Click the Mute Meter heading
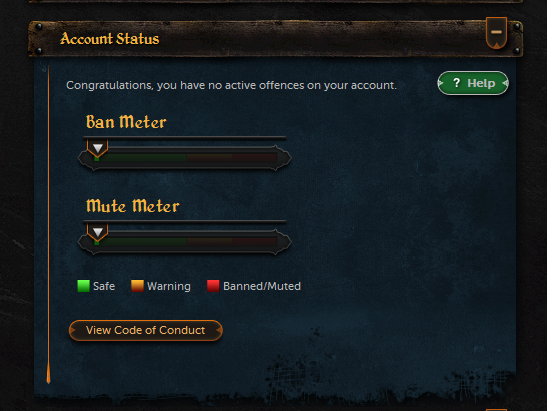Viewport: 554px width, 411px height. (x=133, y=206)
